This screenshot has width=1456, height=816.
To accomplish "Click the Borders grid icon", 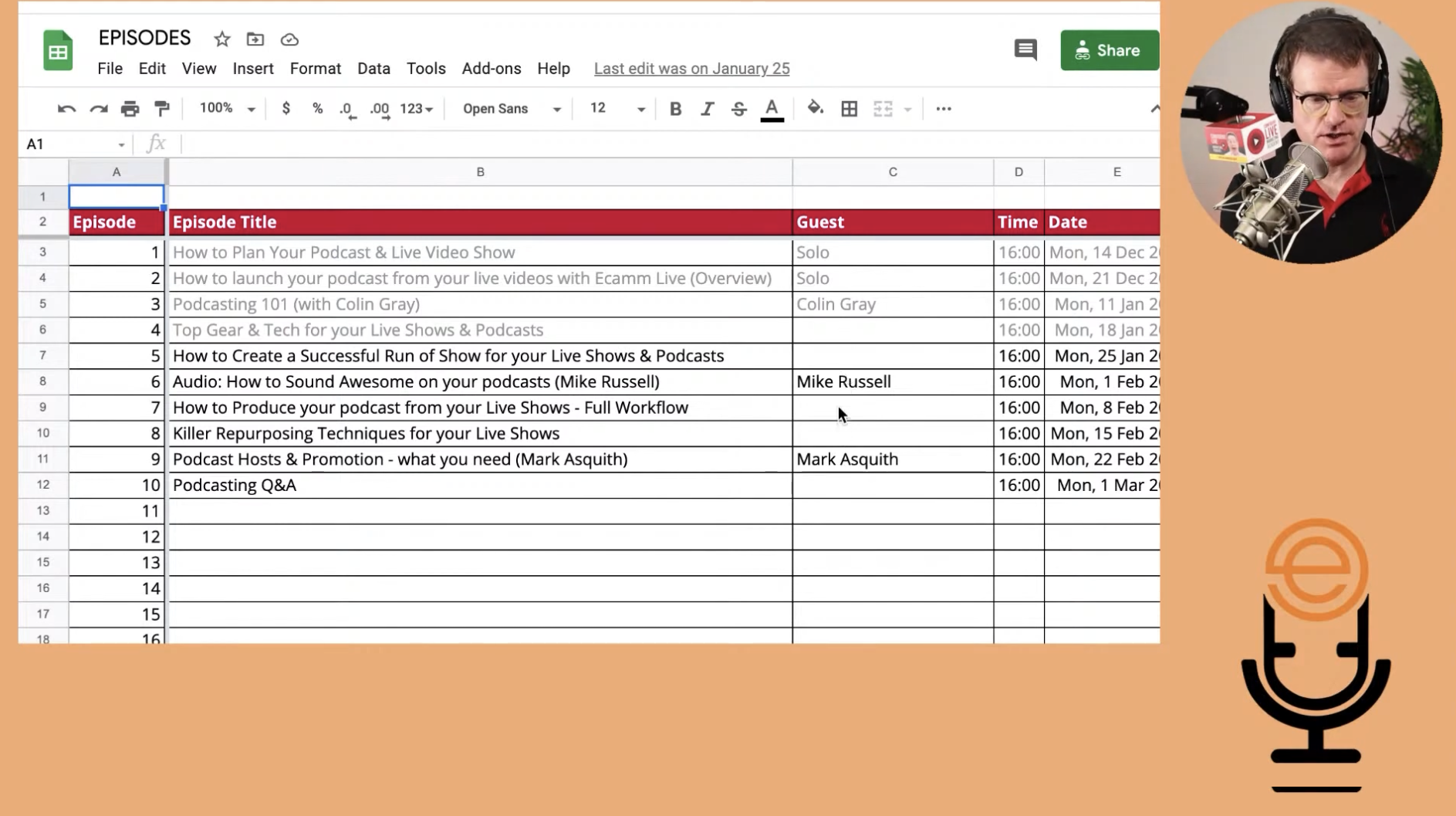I will click(849, 109).
